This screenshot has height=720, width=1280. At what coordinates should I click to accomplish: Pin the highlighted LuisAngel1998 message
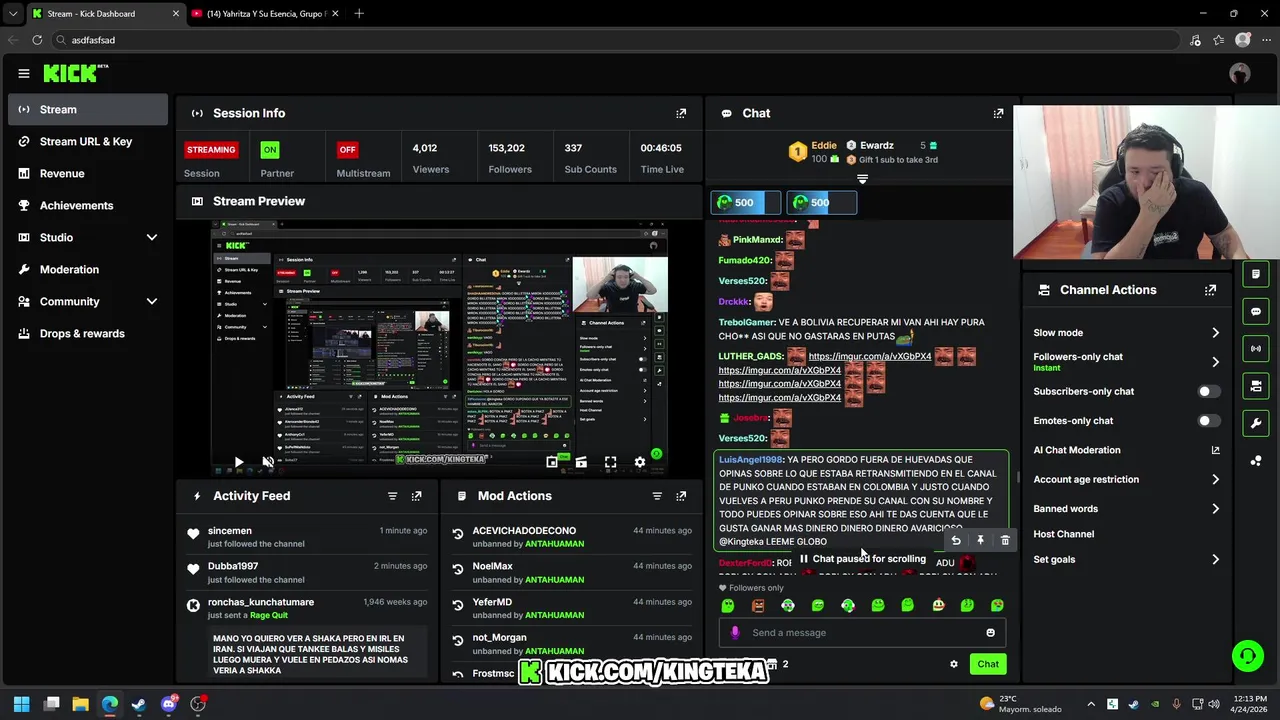980,541
